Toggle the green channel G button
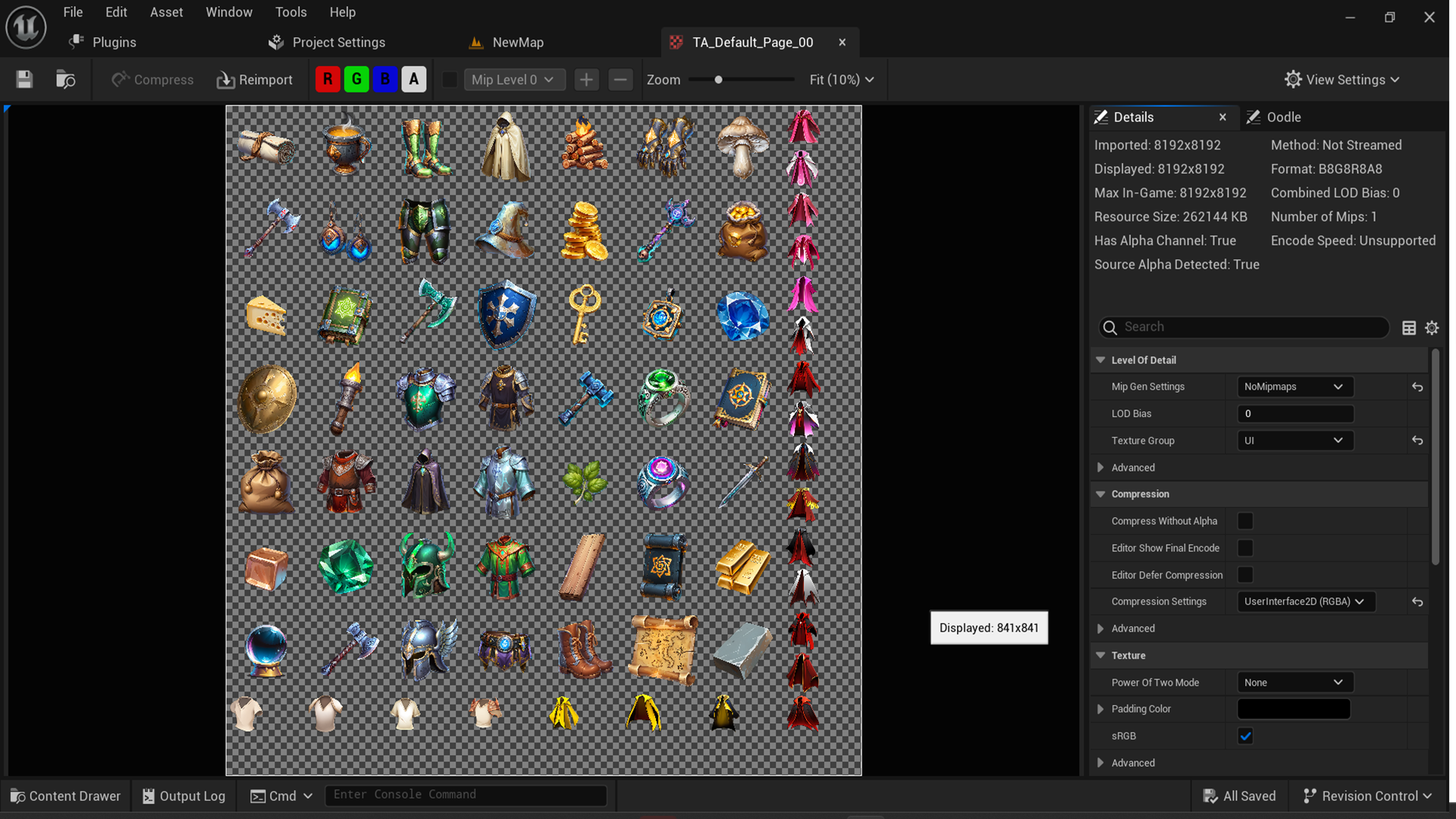 coord(356,79)
